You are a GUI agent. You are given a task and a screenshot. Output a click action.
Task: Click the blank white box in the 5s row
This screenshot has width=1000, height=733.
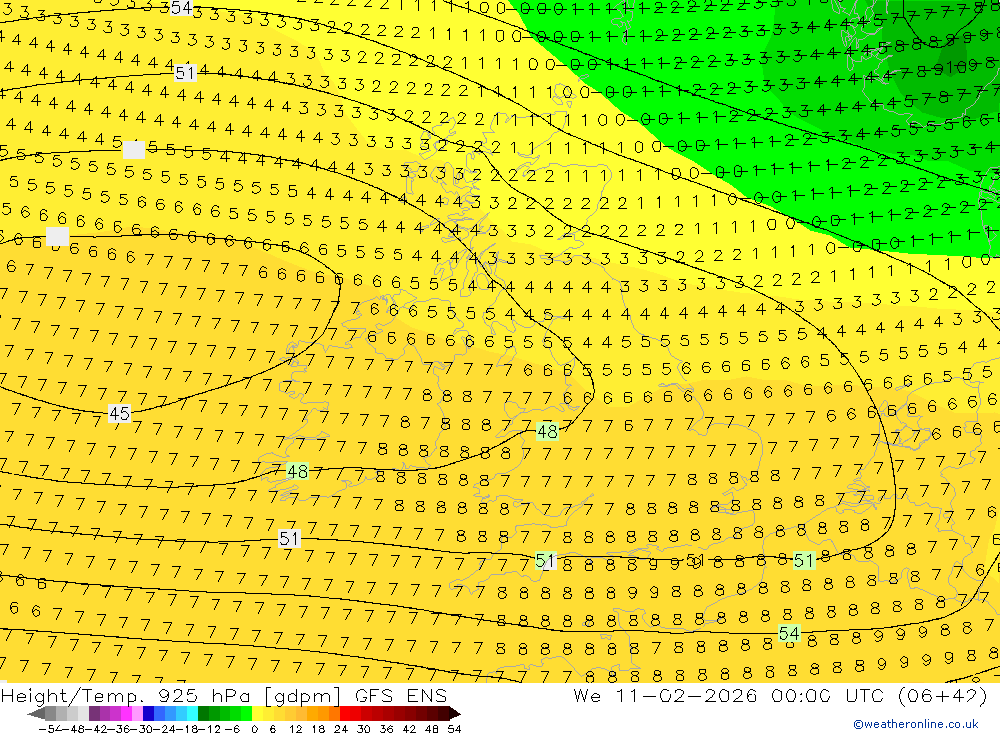[133, 150]
